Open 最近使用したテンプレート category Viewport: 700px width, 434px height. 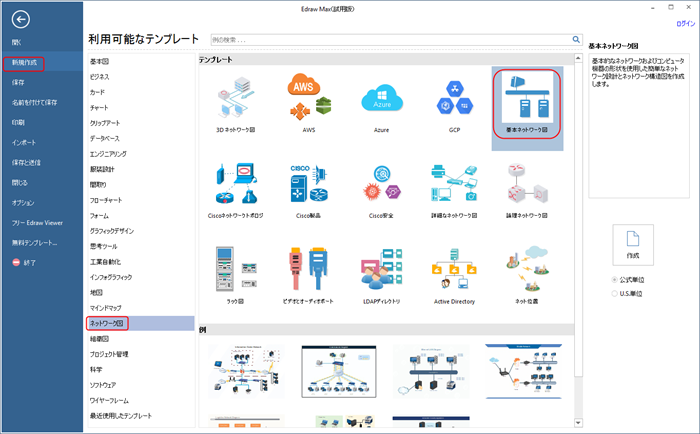121,416
